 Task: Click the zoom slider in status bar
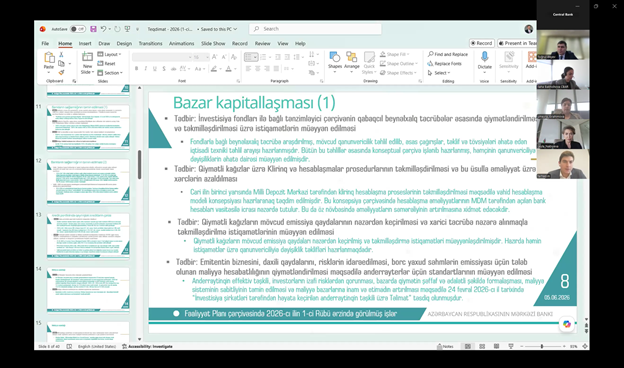click(x=542, y=347)
